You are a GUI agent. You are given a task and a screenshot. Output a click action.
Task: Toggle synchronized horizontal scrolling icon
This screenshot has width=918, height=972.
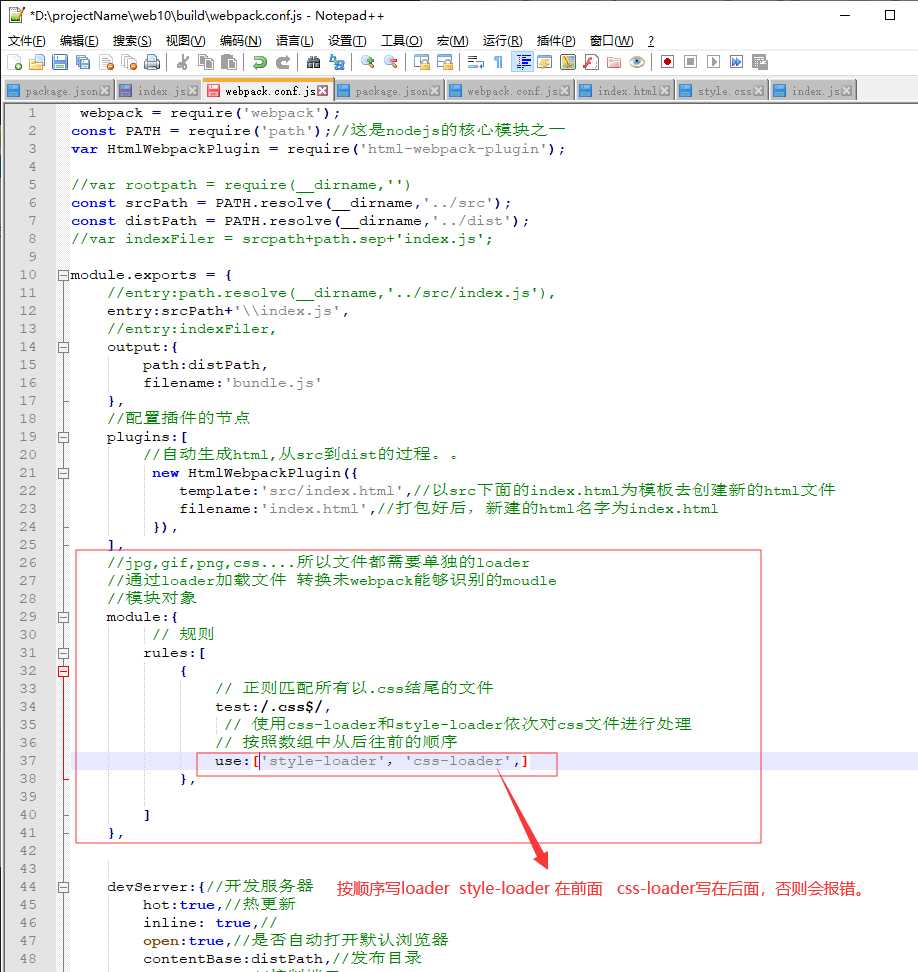tap(444, 62)
